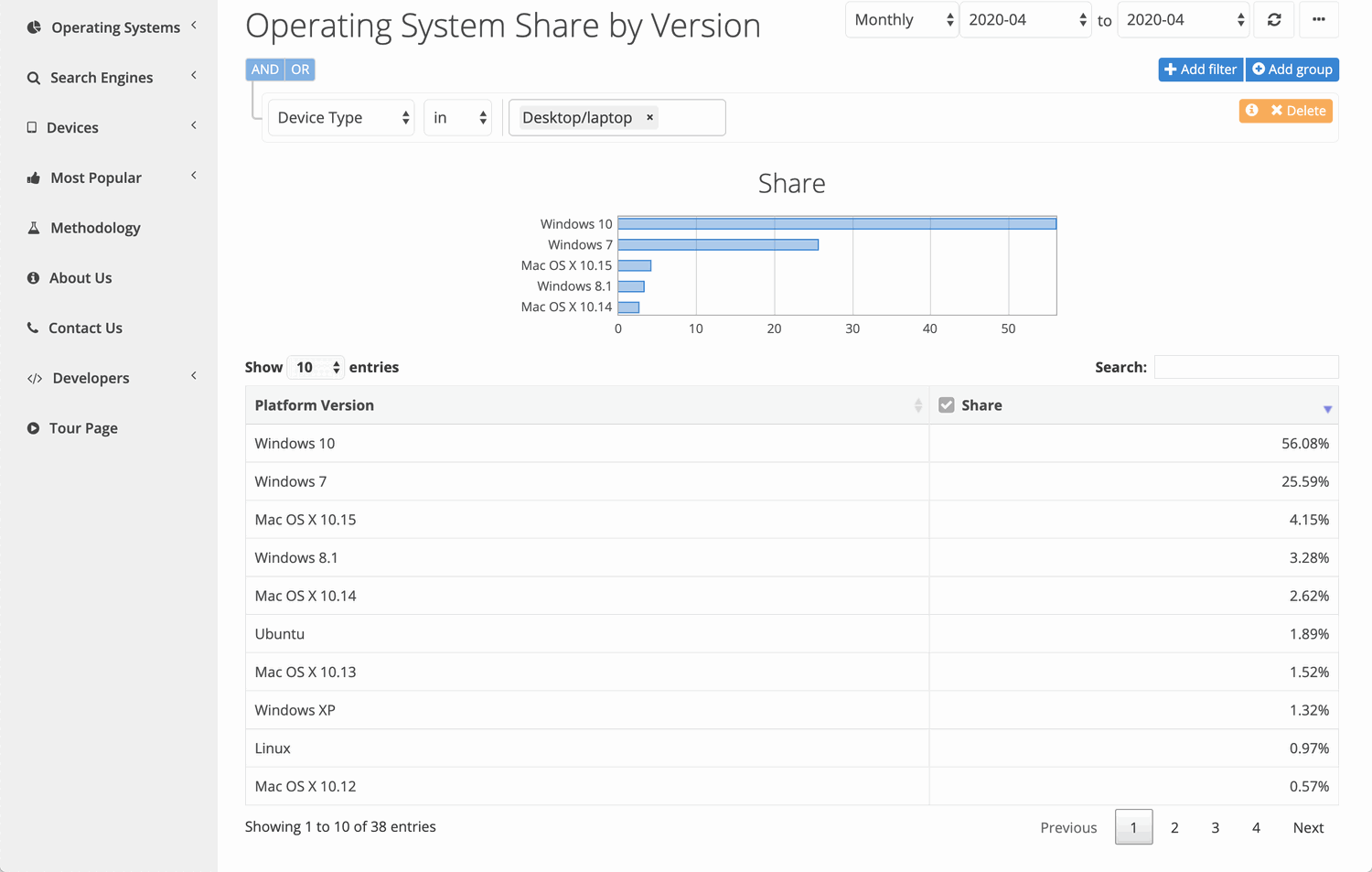Open the Developers sidebar menu
Image resolution: width=1372 pixels, height=872 pixels.
coord(89,377)
